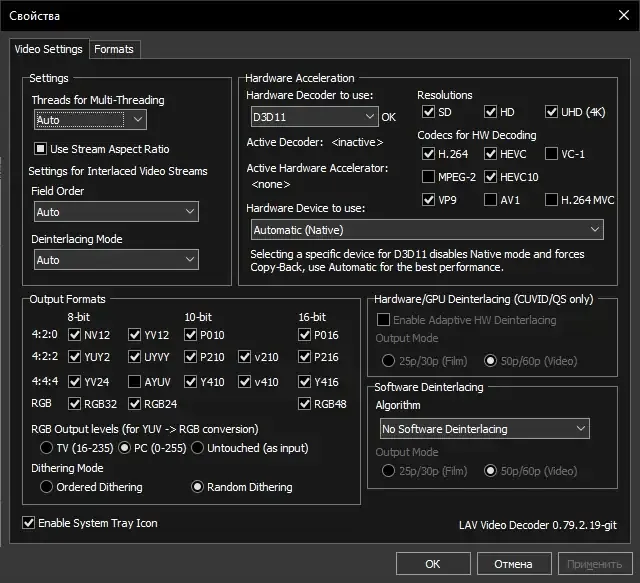This screenshot has height=583, width=640.
Task: Open software deinterlacing Algorithm dropdown
Action: pyautogui.click(x=483, y=429)
